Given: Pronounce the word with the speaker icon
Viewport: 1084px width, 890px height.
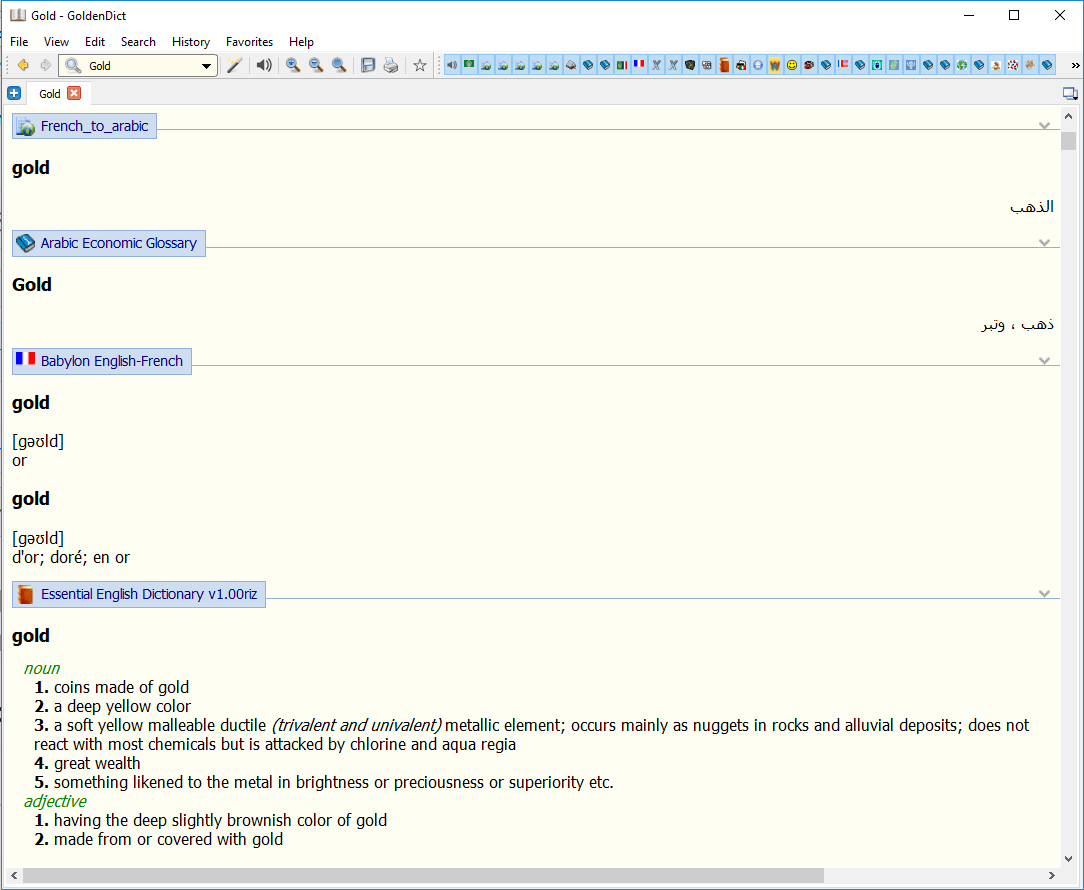Looking at the screenshot, I should 262,64.
